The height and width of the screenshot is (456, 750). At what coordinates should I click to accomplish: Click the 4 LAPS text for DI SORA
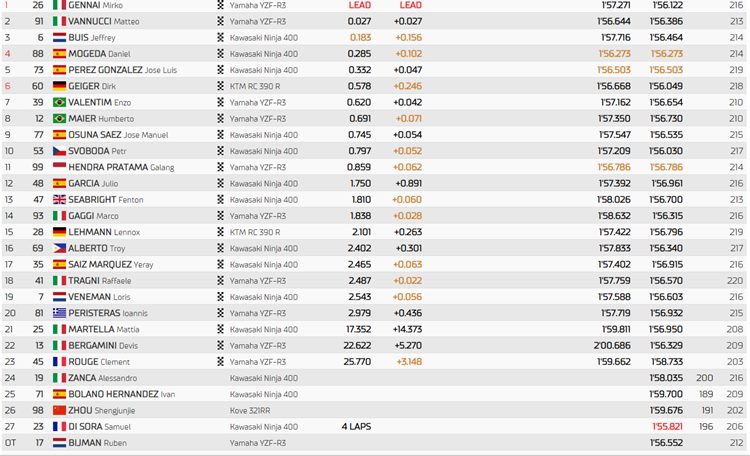click(356, 427)
